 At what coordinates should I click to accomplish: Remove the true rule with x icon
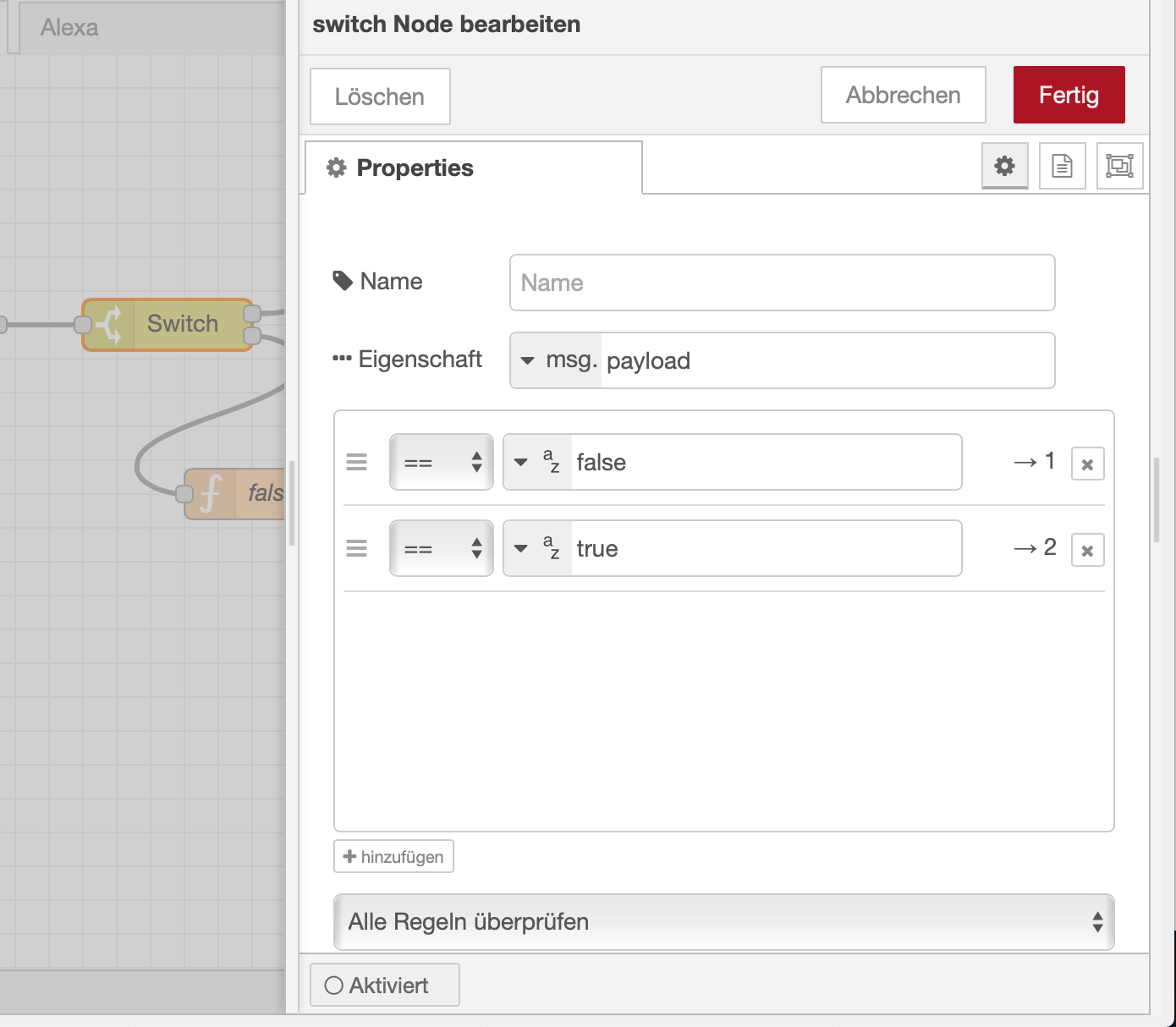[1087, 551]
